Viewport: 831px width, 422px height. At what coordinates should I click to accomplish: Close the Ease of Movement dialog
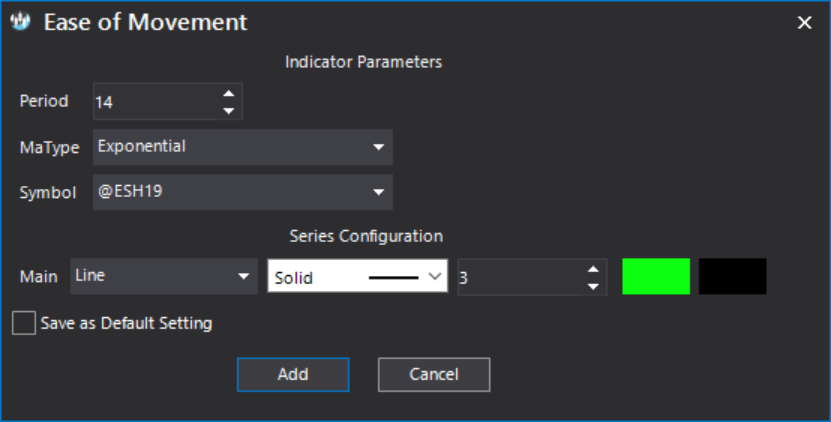[x=805, y=22]
